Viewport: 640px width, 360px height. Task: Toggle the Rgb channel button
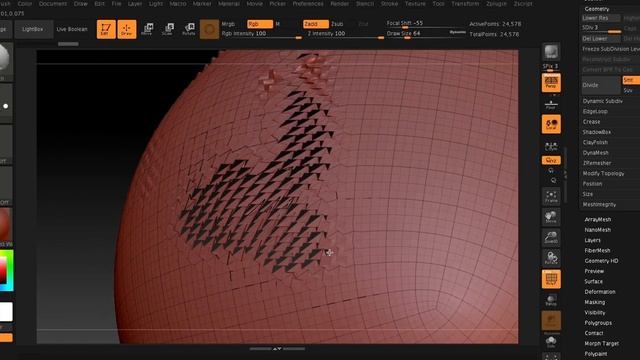tap(260, 24)
